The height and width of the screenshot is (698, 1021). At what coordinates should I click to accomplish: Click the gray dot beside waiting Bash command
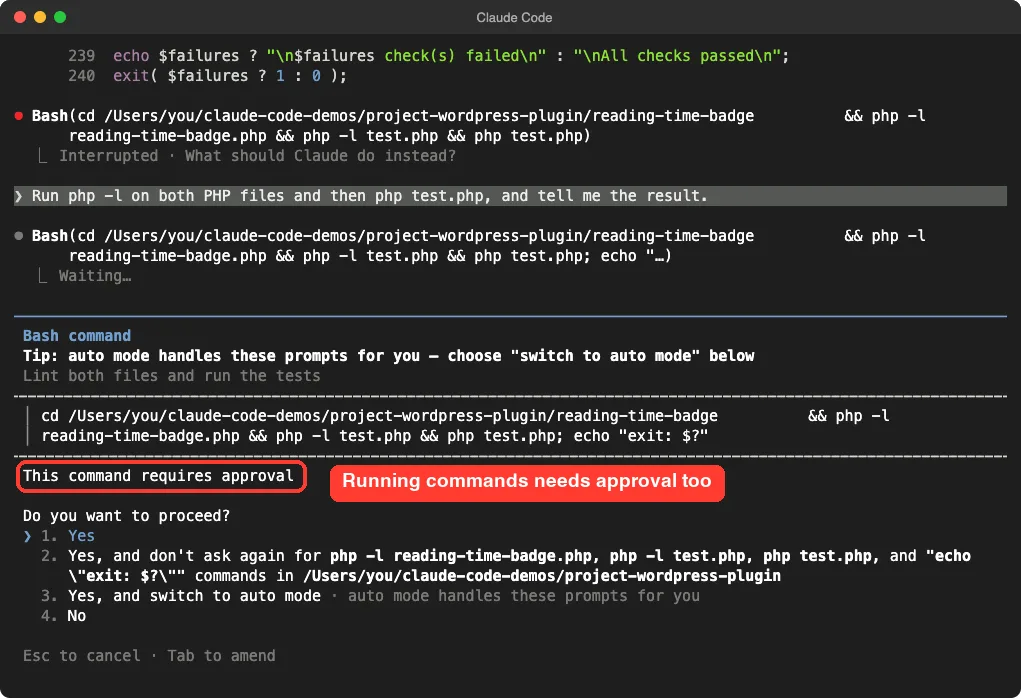19,236
